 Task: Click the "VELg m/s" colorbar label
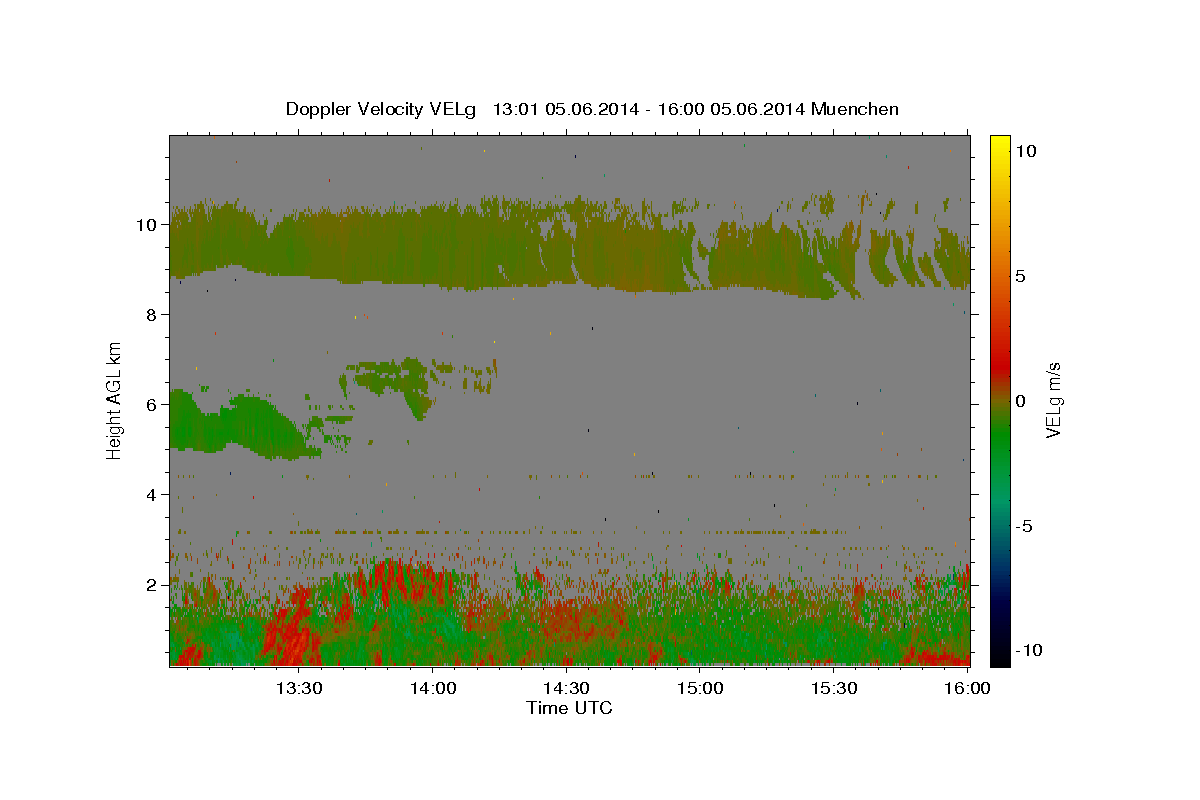coord(1054,400)
